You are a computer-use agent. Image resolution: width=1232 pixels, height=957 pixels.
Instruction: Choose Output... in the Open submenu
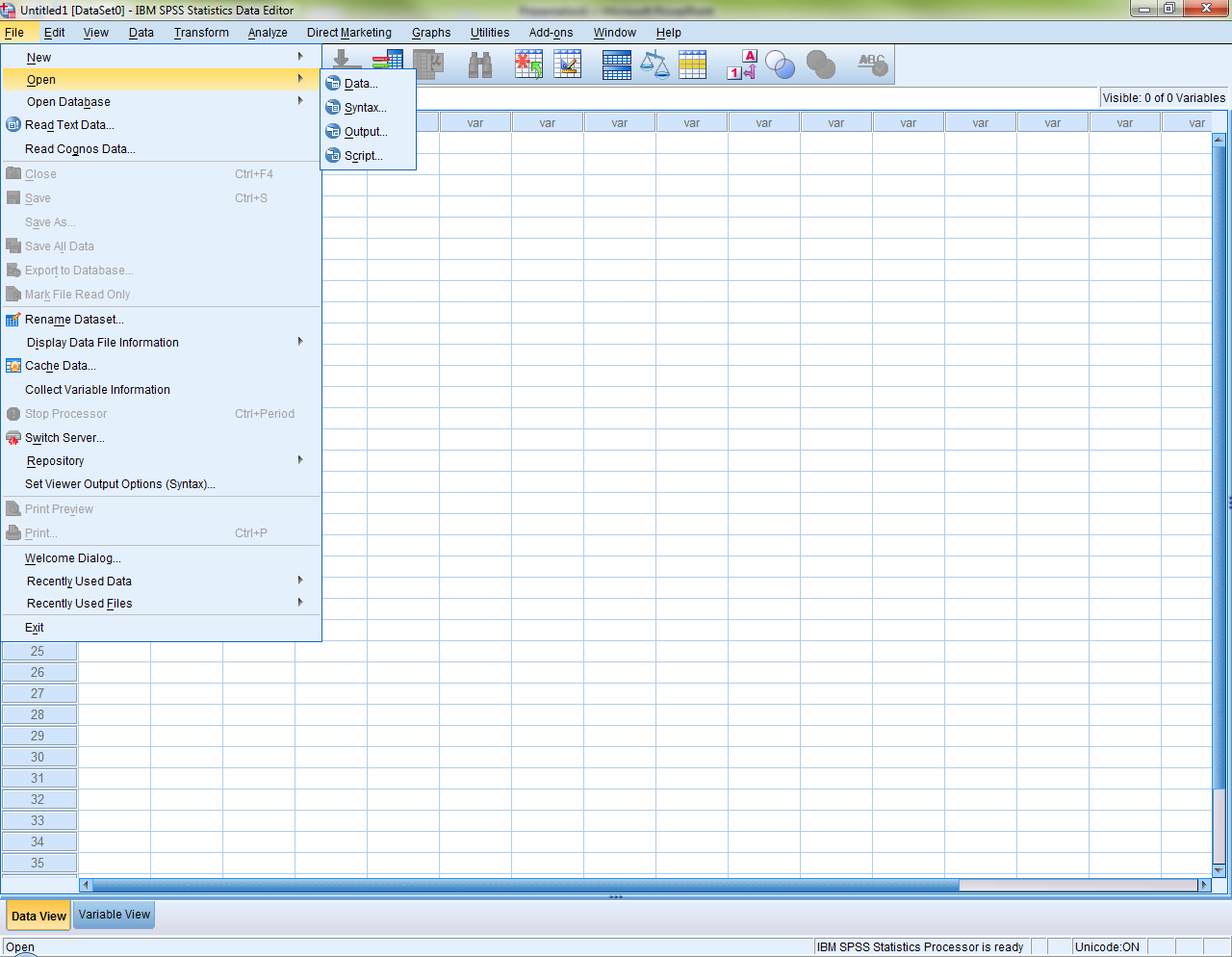[369, 132]
